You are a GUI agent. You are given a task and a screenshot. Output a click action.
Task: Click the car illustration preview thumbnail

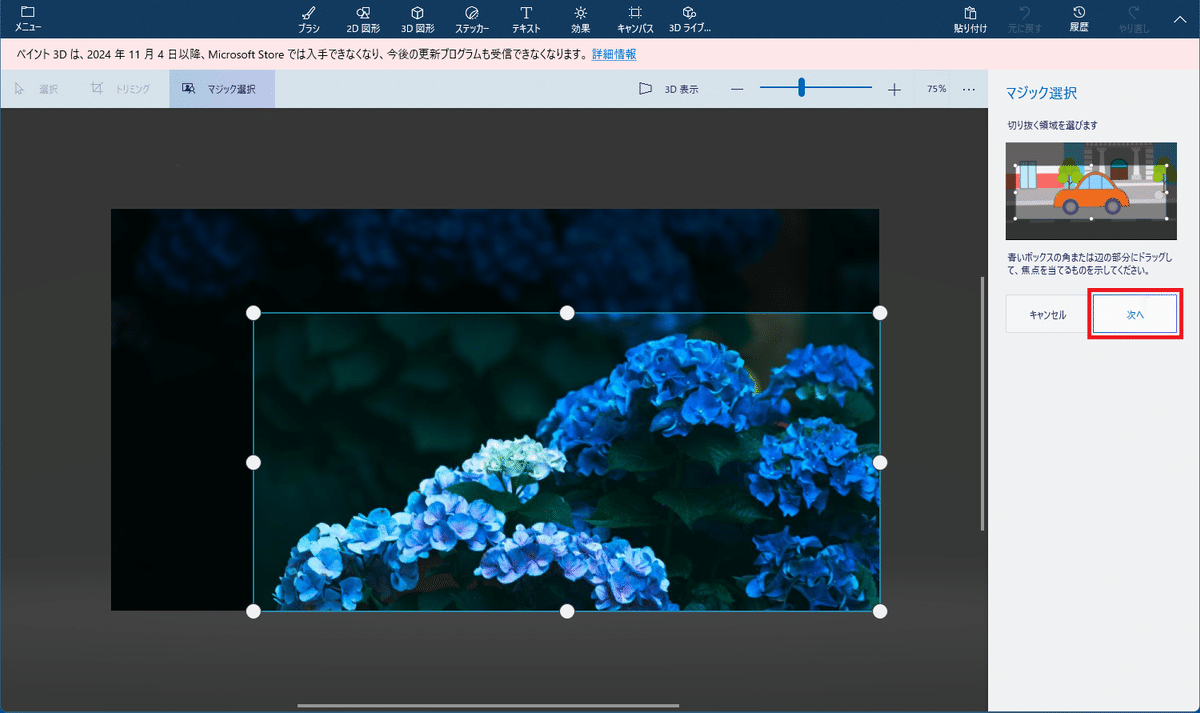coord(1091,191)
